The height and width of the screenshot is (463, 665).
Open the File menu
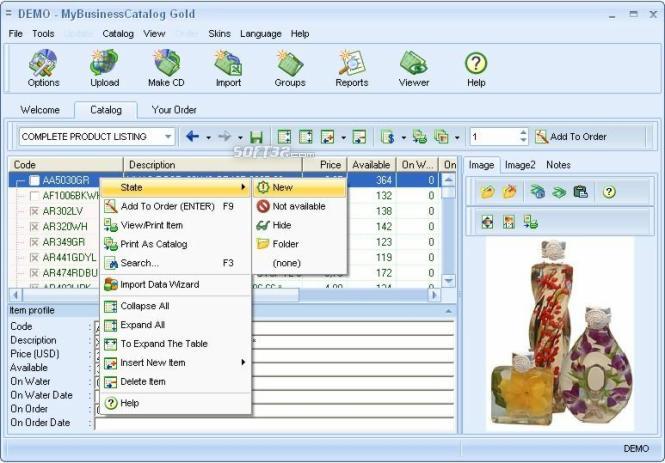[x=16, y=33]
